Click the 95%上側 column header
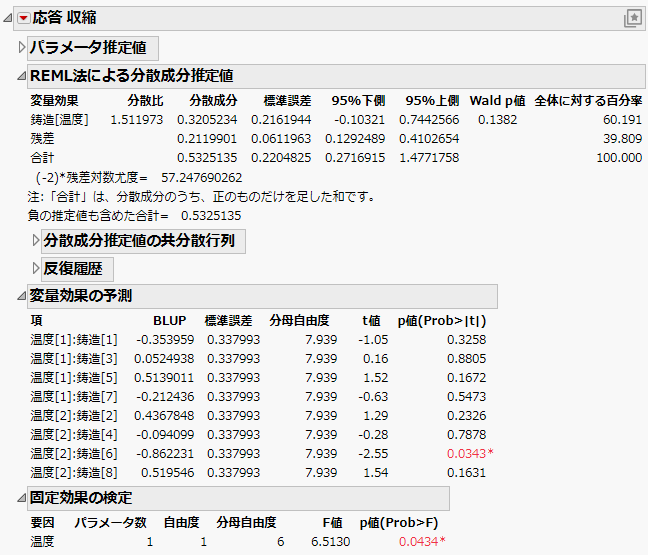Viewport: 648px width, 555px height. 432,100
